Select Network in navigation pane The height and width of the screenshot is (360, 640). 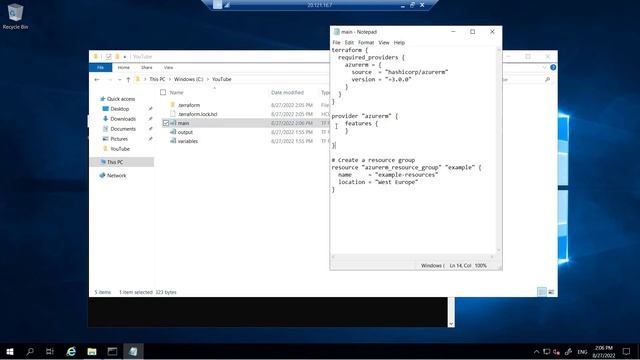116,176
